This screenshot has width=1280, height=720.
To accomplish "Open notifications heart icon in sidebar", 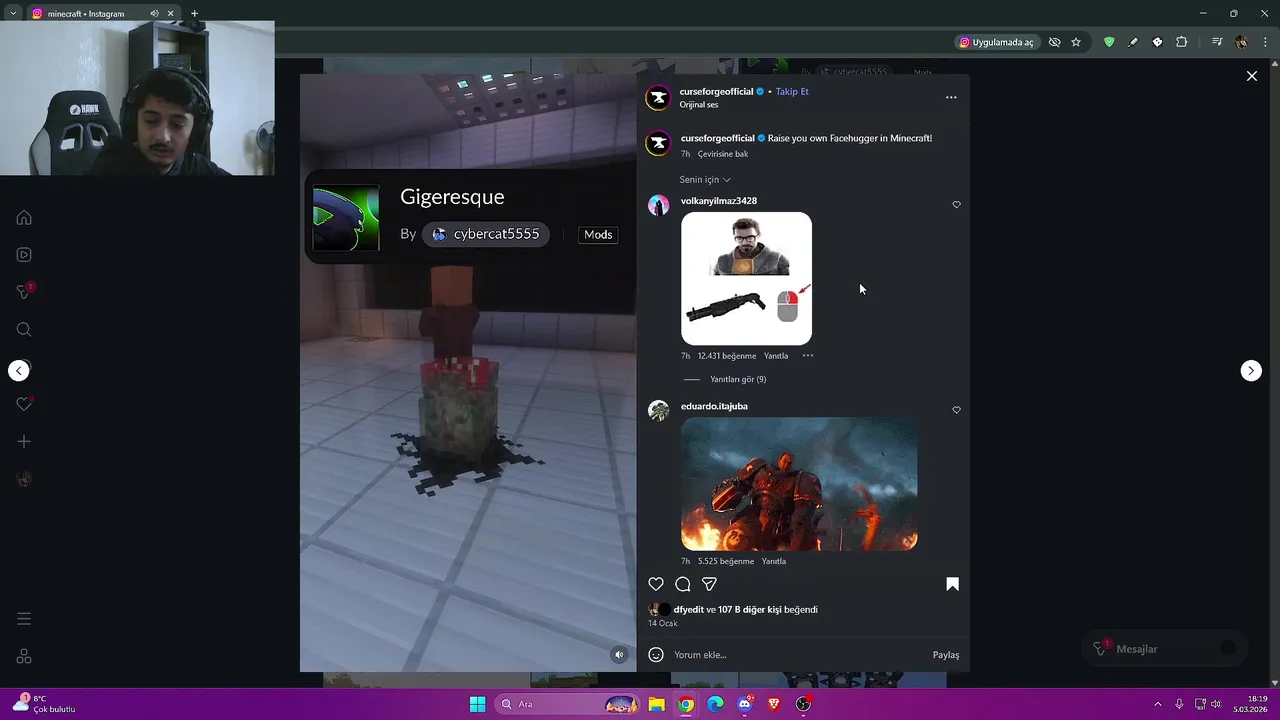I will point(24,404).
